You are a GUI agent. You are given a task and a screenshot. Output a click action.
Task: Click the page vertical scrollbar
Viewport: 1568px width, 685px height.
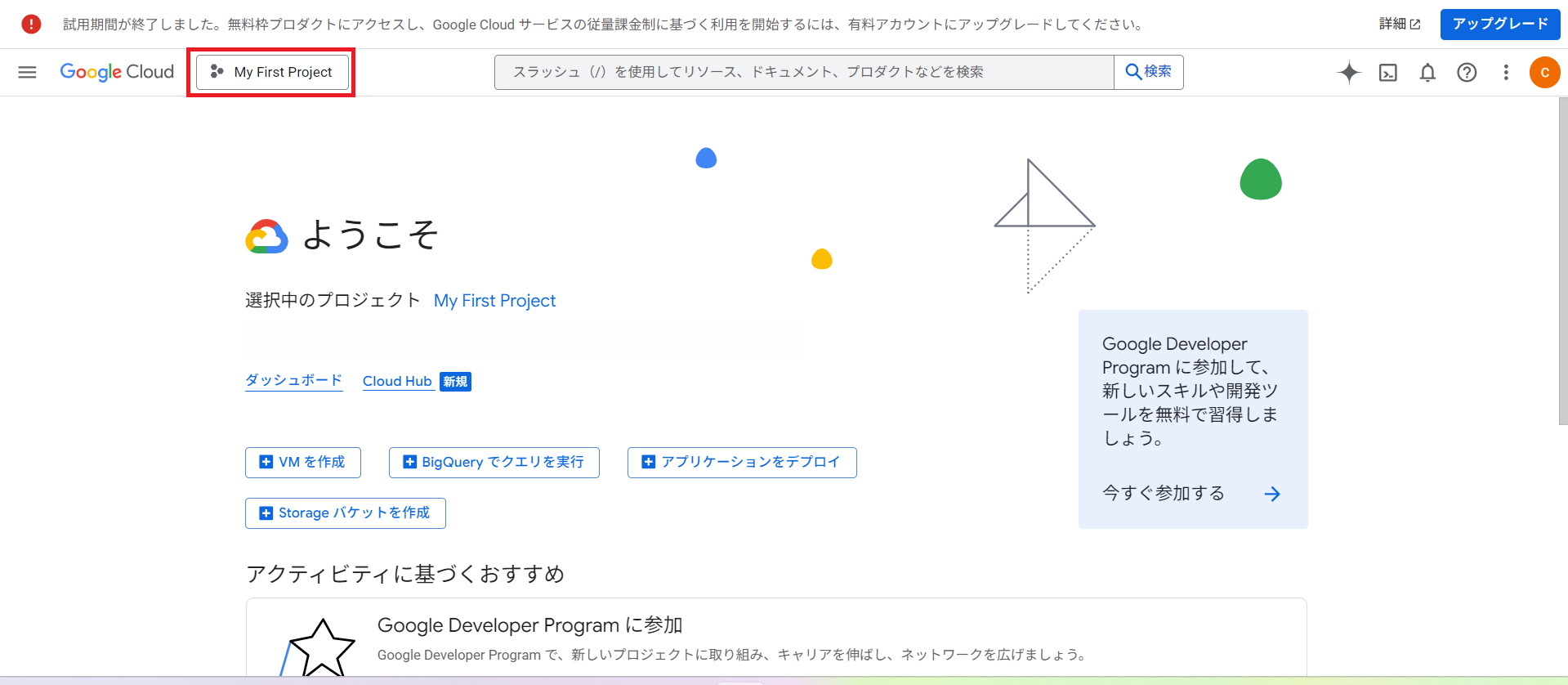pyautogui.click(x=1563, y=262)
